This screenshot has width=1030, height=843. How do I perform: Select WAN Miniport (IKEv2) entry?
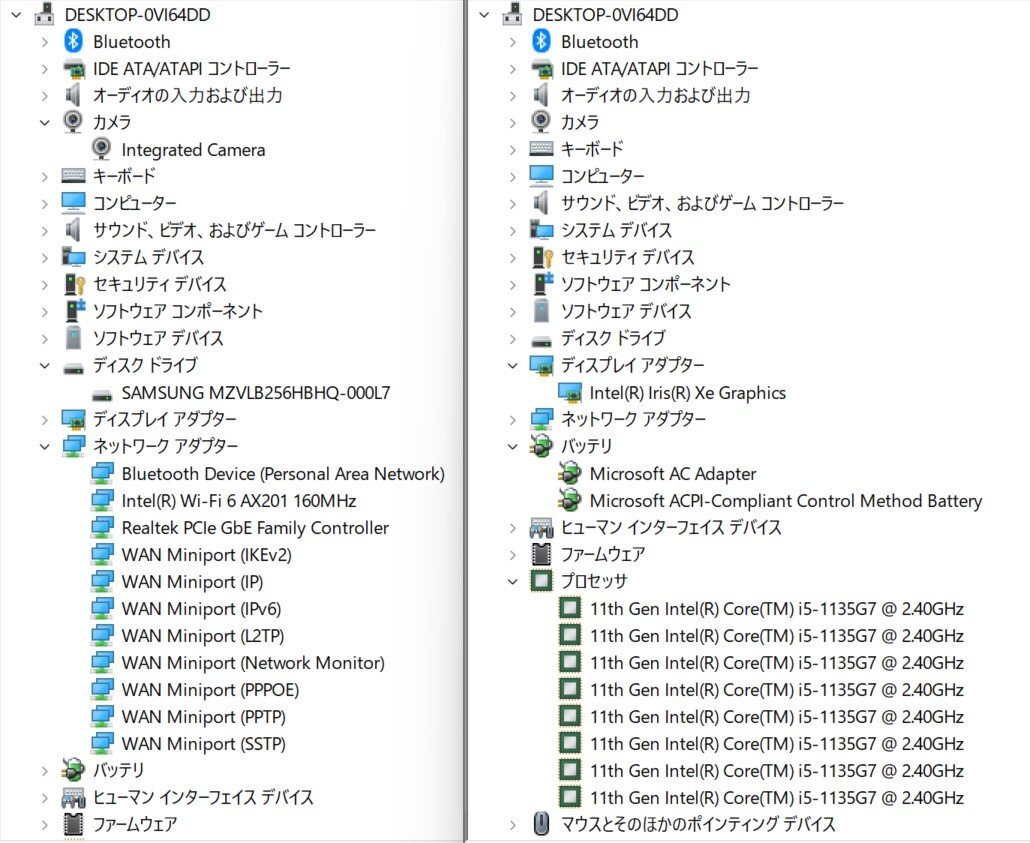click(x=206, y=555)
